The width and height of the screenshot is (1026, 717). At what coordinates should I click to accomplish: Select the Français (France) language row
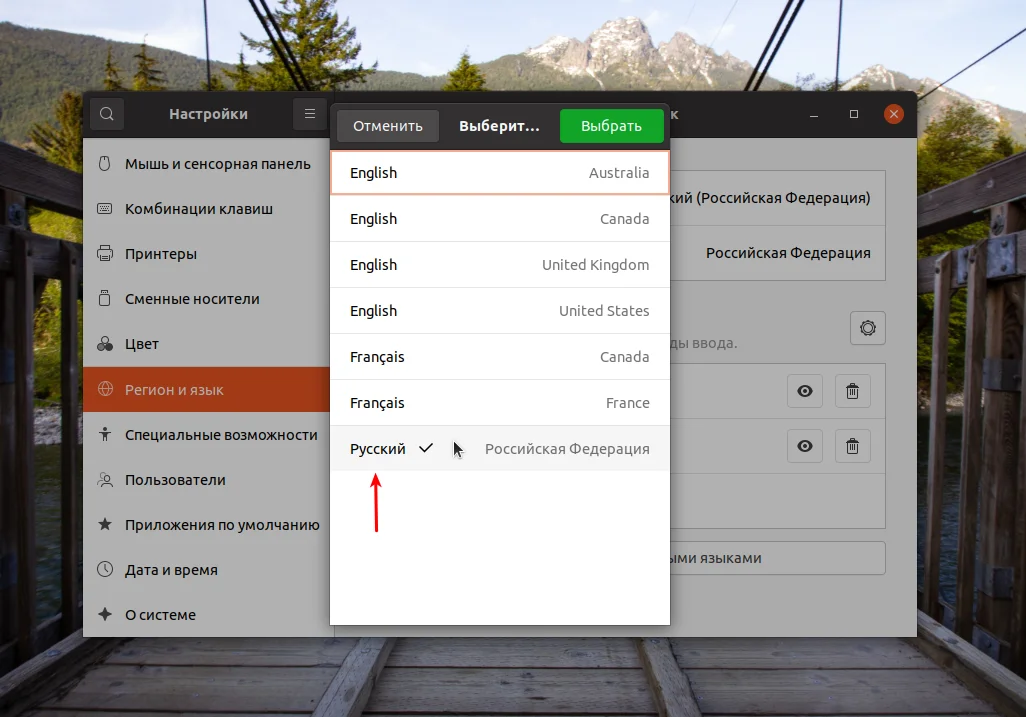(500, 403)
